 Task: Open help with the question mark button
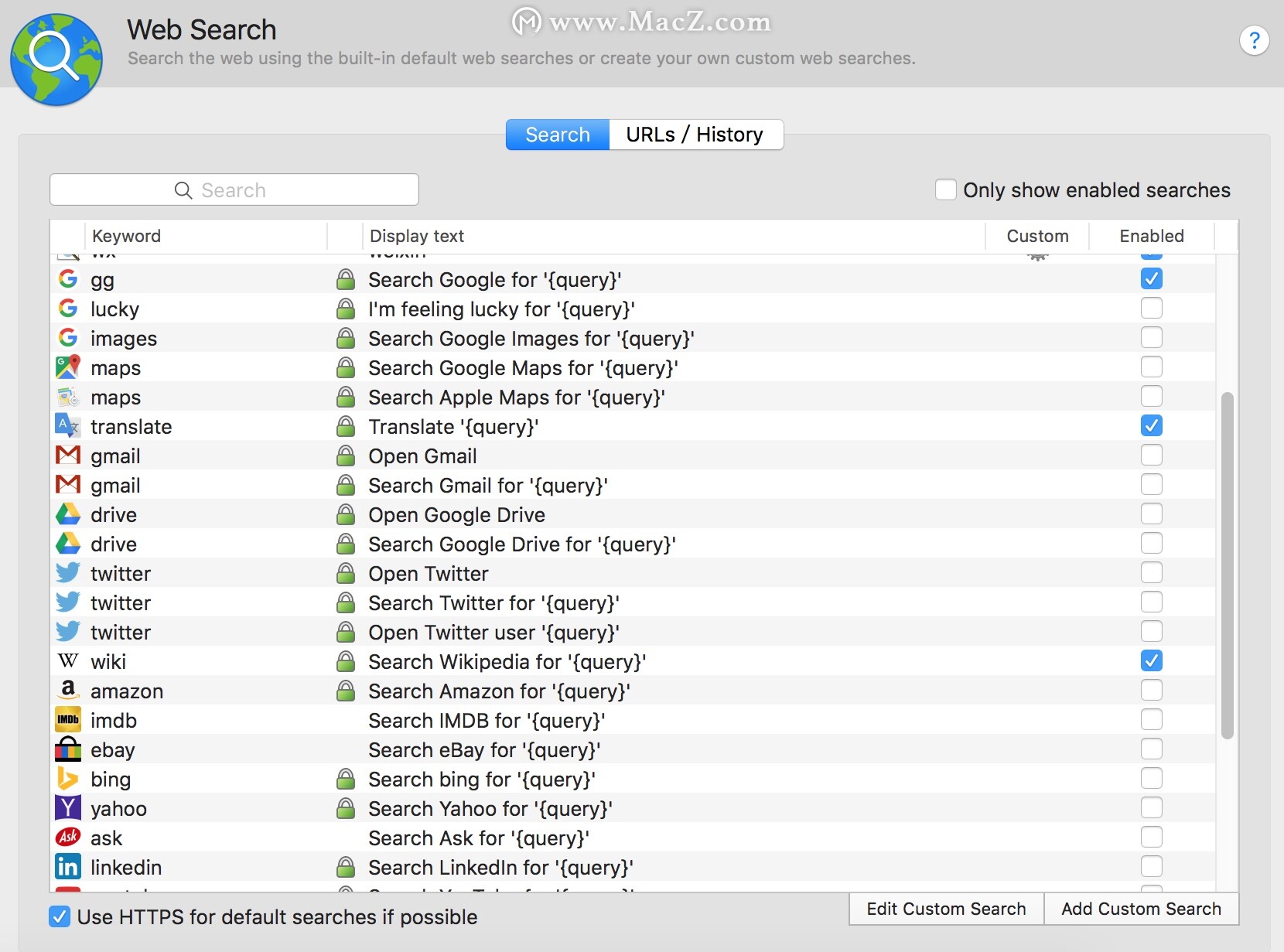(1254, 40)
